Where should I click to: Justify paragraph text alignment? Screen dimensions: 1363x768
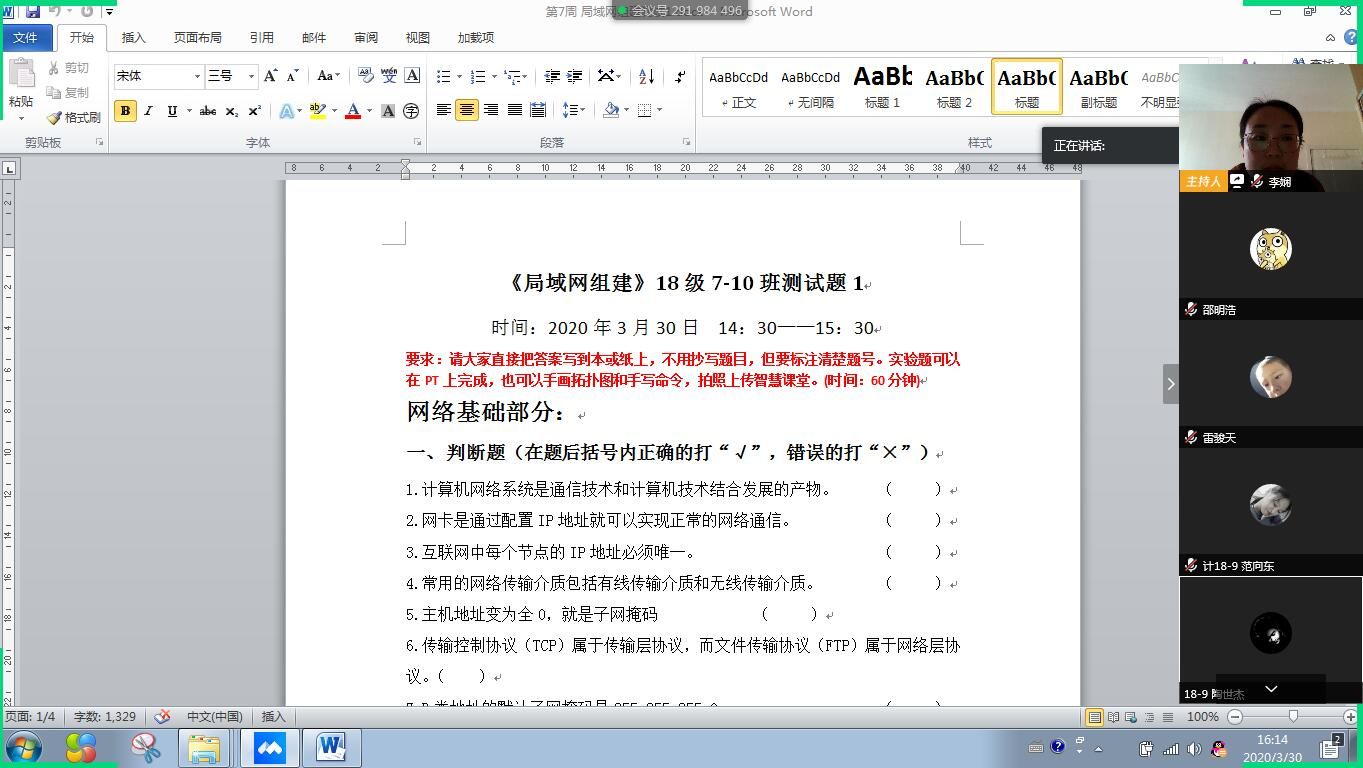pos(514,110)
